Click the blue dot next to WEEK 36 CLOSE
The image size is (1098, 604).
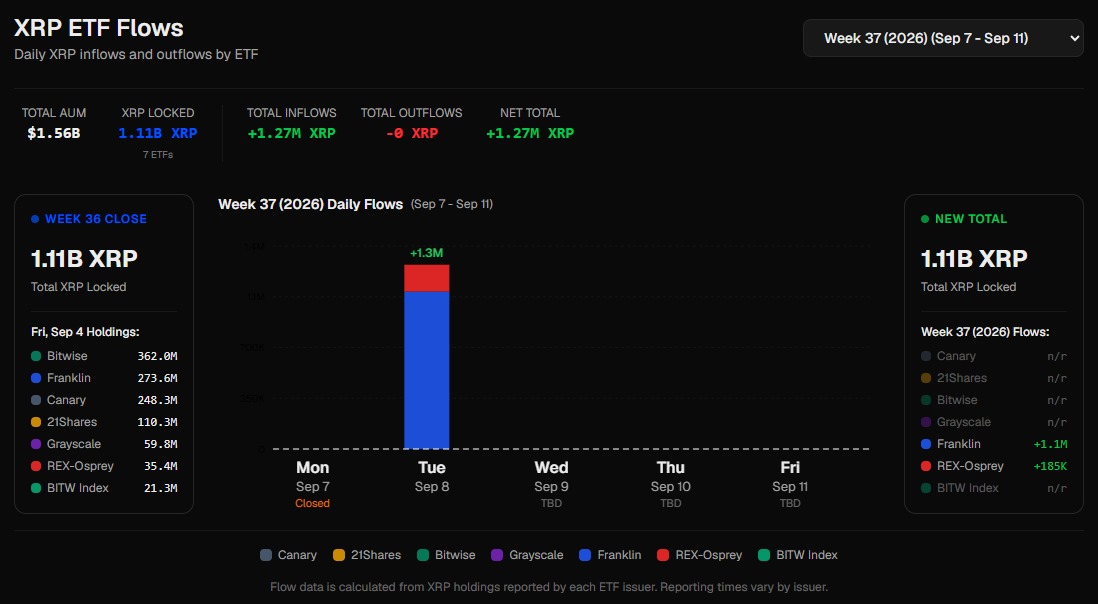click(35, 219)
